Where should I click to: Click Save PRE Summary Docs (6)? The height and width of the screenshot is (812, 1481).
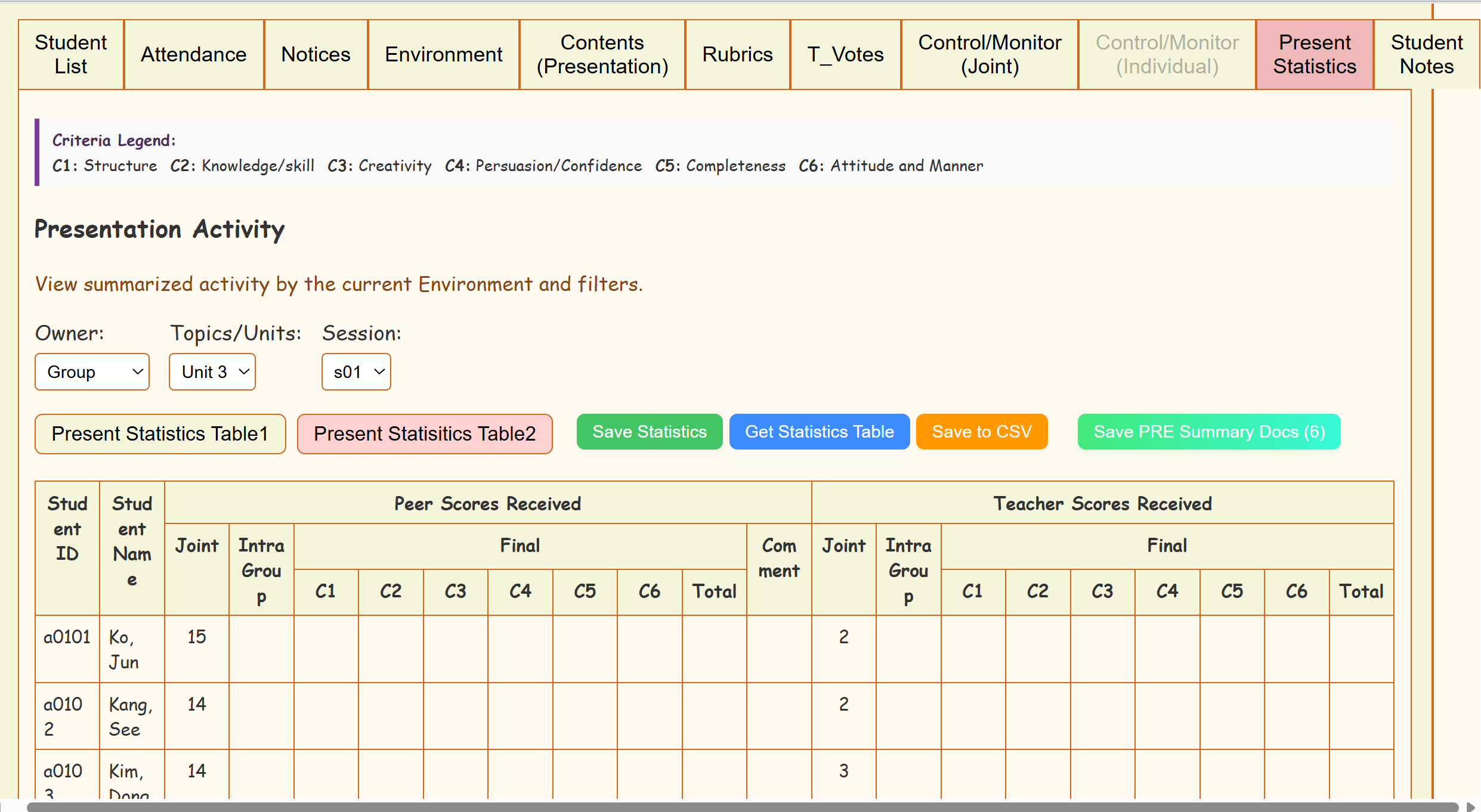1208,432
